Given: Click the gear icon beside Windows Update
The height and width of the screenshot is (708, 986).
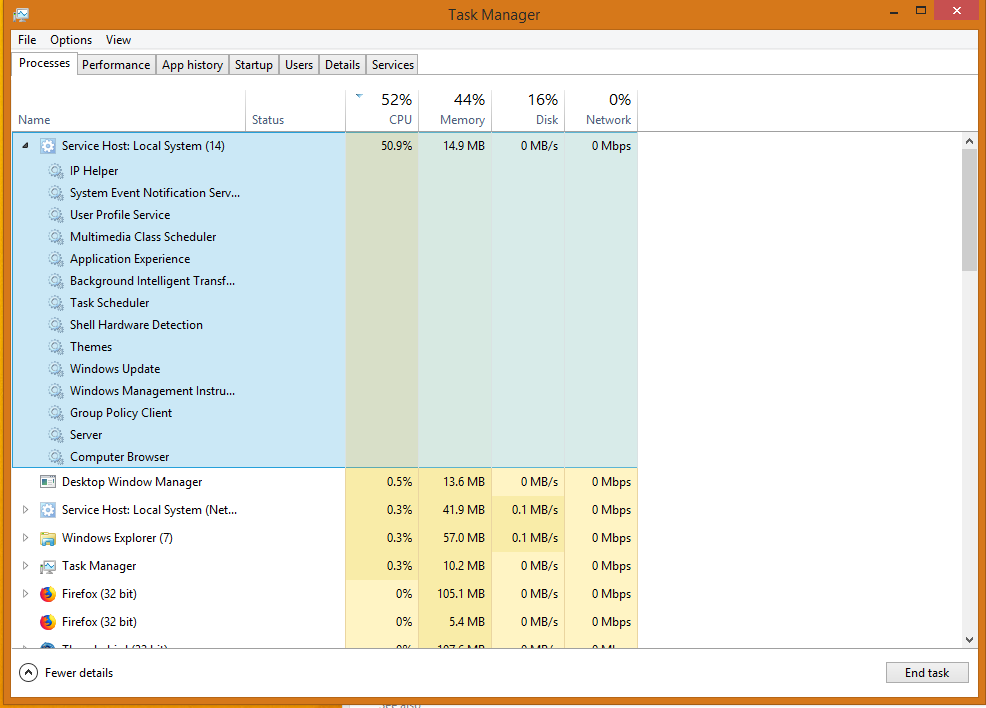Looking at the screenshot, I should point(56,369).
